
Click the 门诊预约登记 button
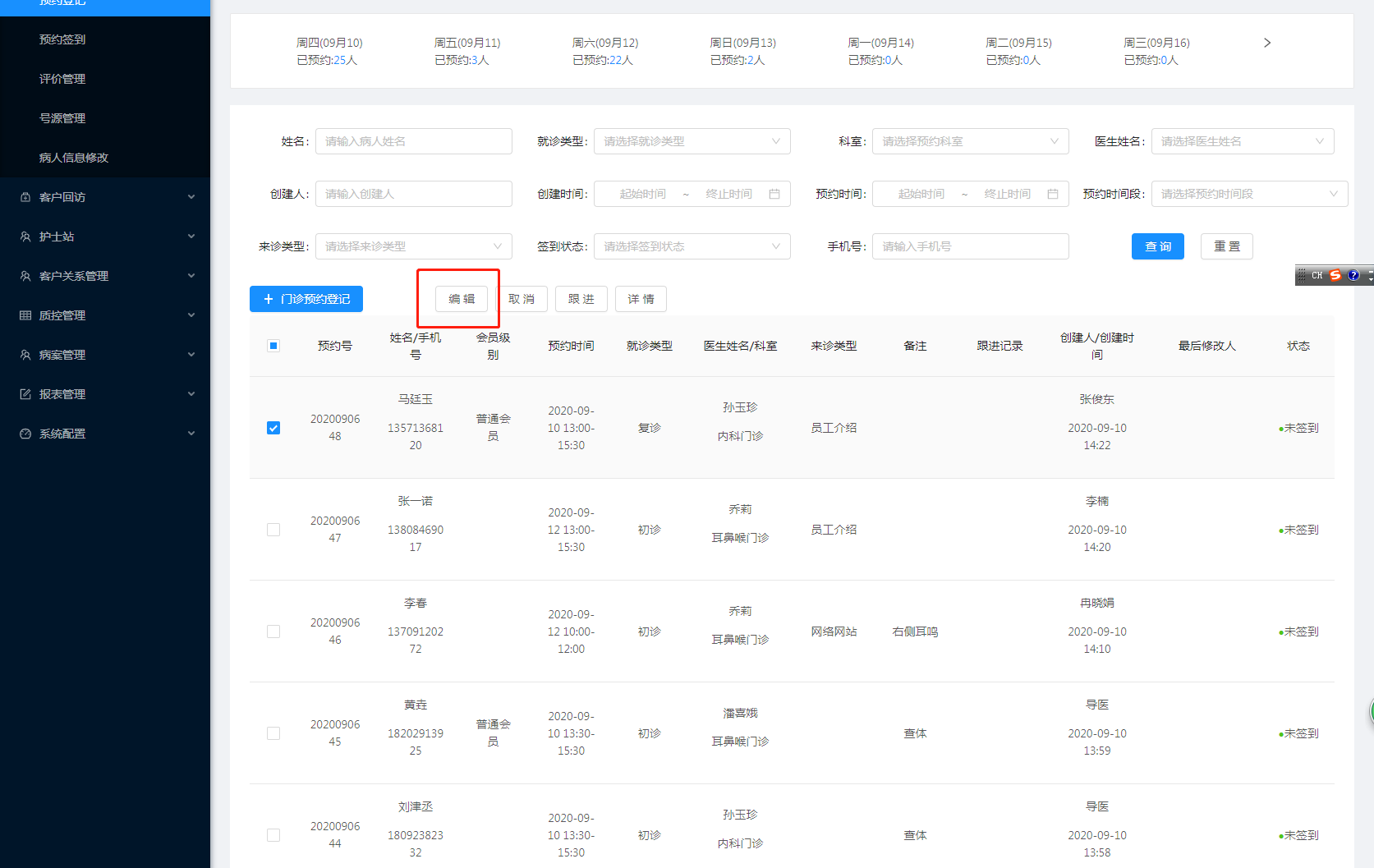[306, 299]
